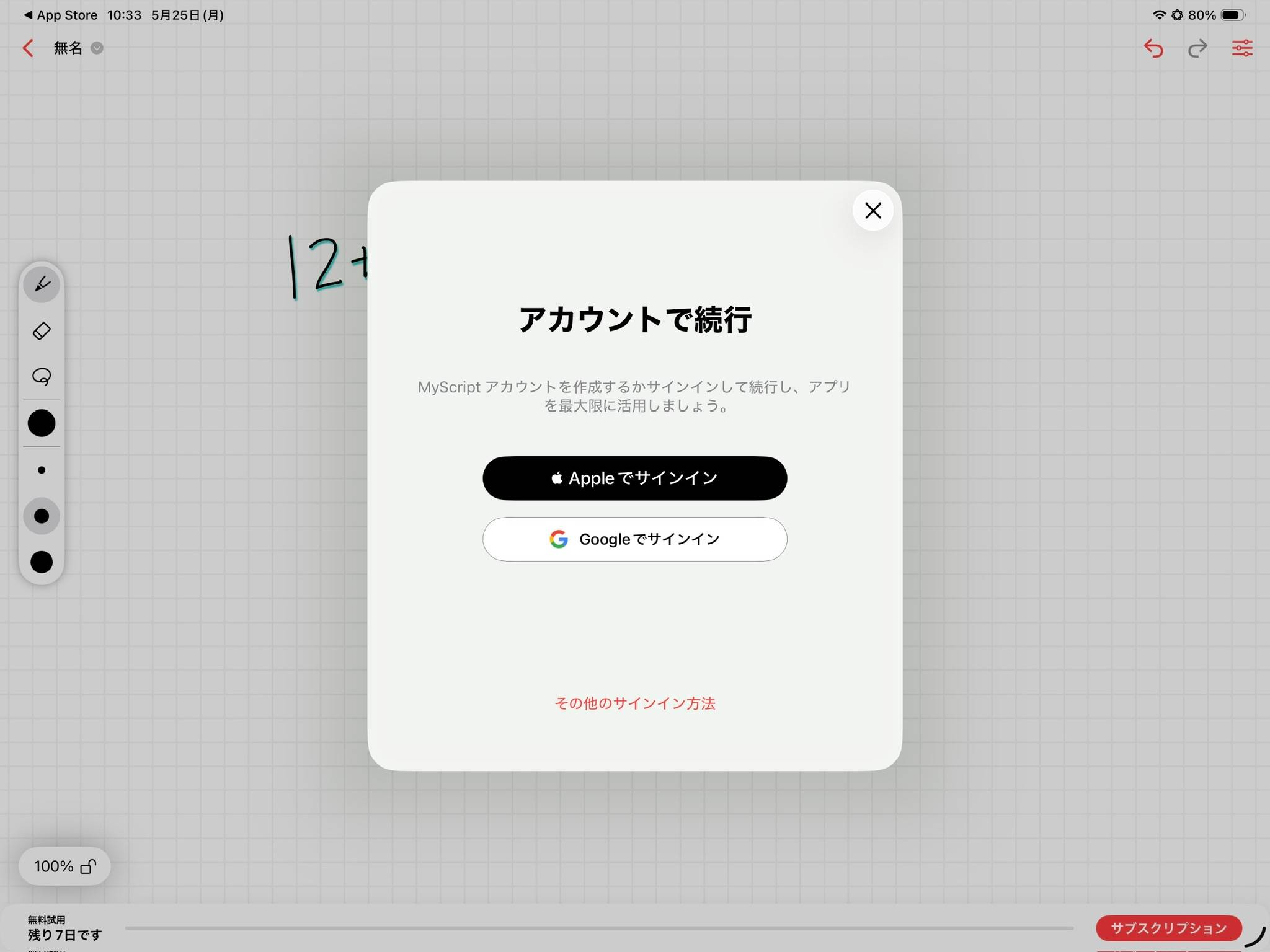Sign in with Apple
The width and height of the screenshot is (1270, 952).
pyautogui.click(x=634, y=478)
